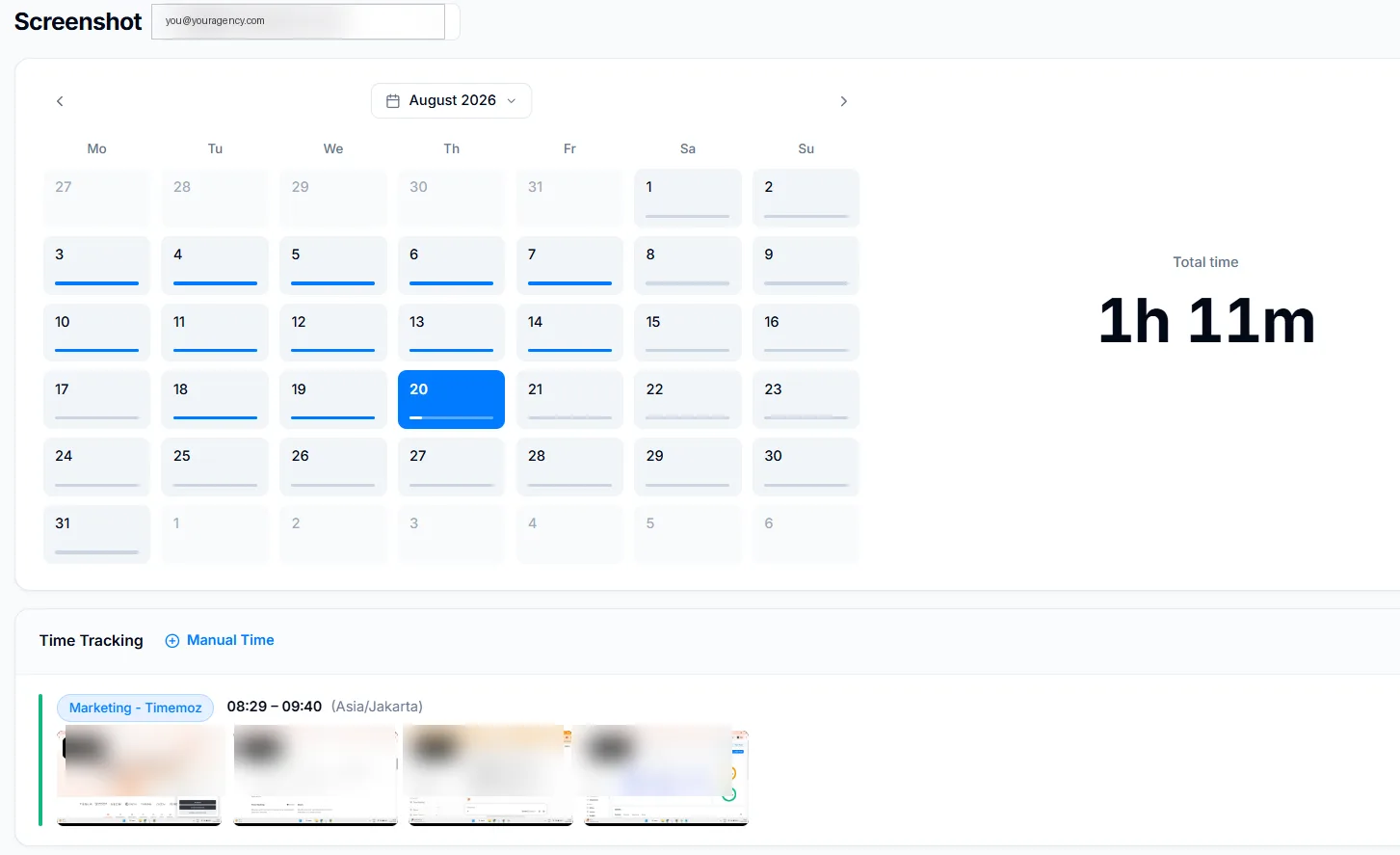Select August 28 in the Friday column
The height and width of the screenshot is (855, 1400).
tap(569, 467)
